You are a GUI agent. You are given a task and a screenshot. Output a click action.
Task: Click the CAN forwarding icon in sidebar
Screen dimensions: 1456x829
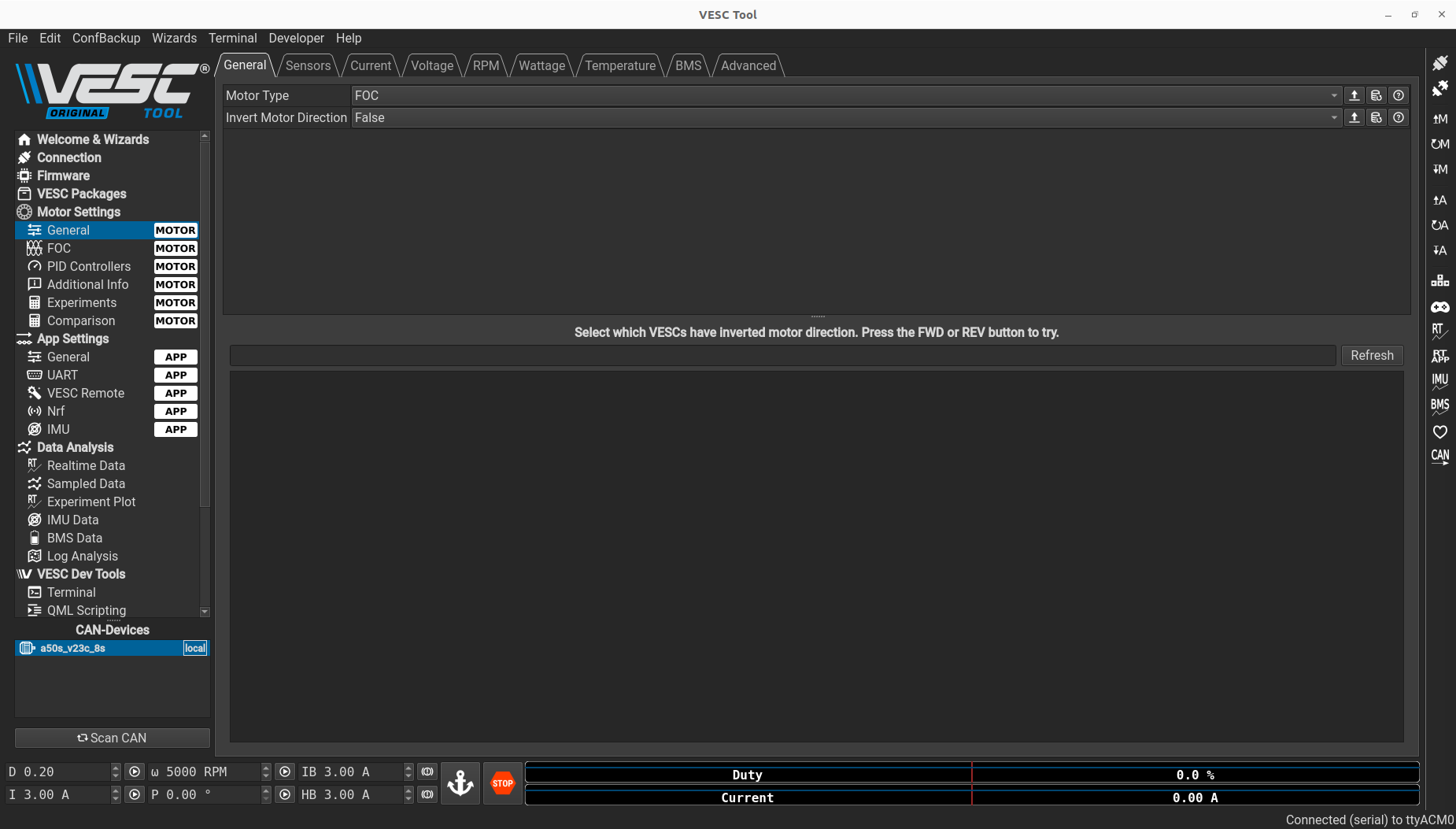click(1439, 457)
